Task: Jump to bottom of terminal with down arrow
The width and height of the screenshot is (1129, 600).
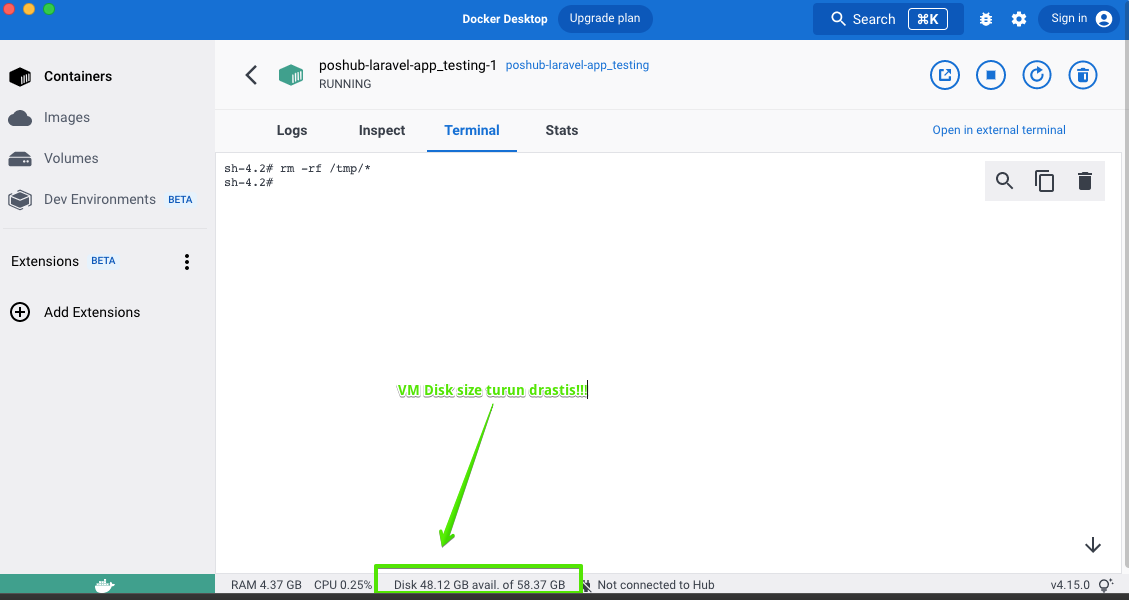Action: [1093, 545]
